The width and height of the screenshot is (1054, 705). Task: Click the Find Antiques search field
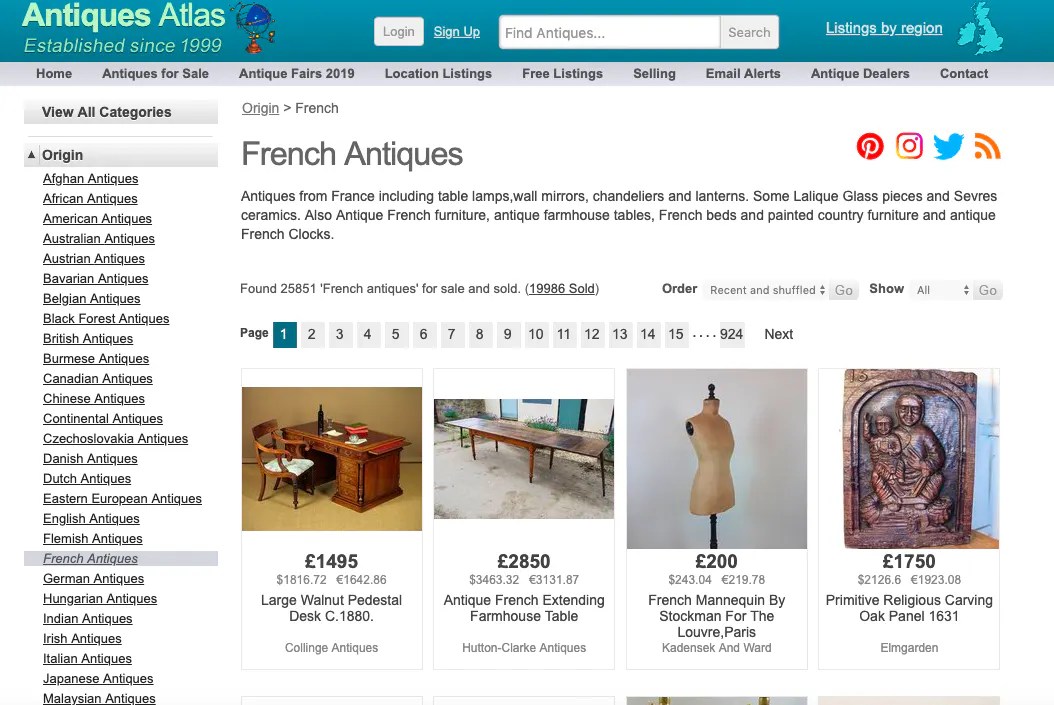[x=608, y=32]
